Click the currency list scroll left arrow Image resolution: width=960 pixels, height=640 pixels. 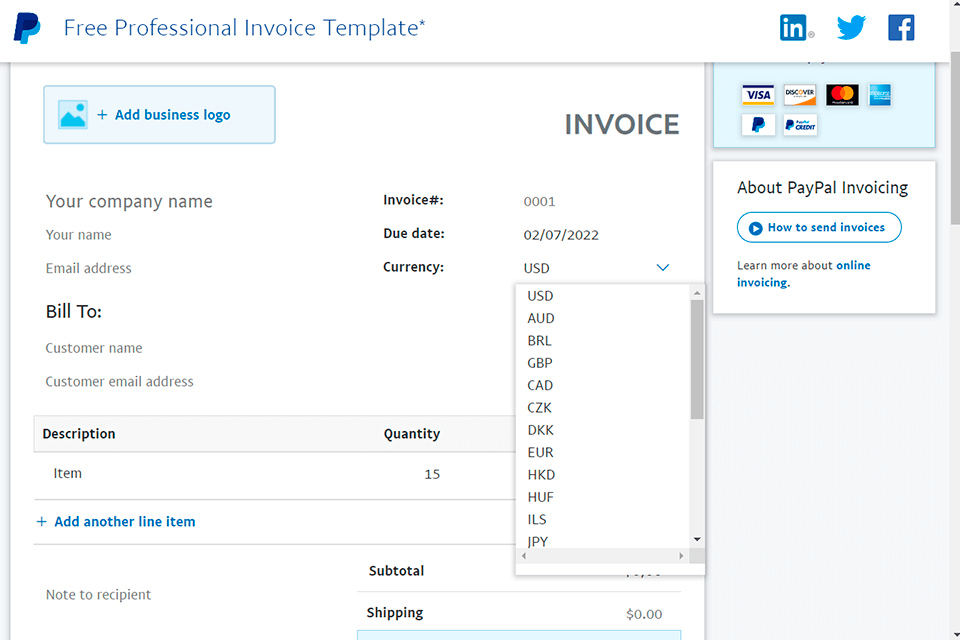tap(523, 556)
